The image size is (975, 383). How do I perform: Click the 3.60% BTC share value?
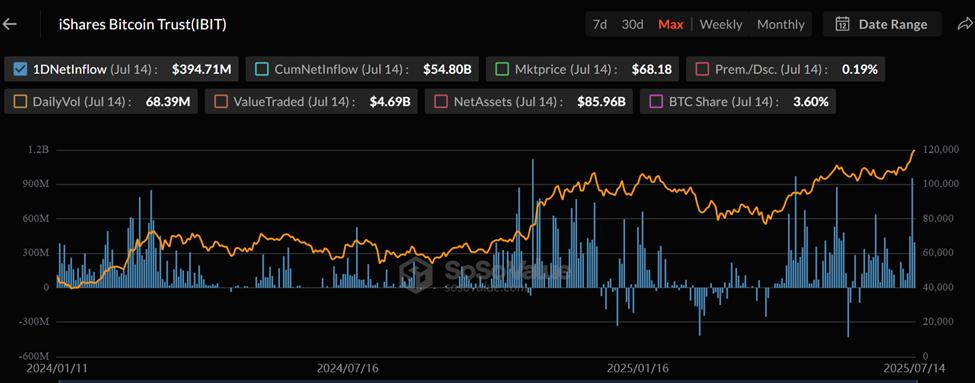pos(811,102)
